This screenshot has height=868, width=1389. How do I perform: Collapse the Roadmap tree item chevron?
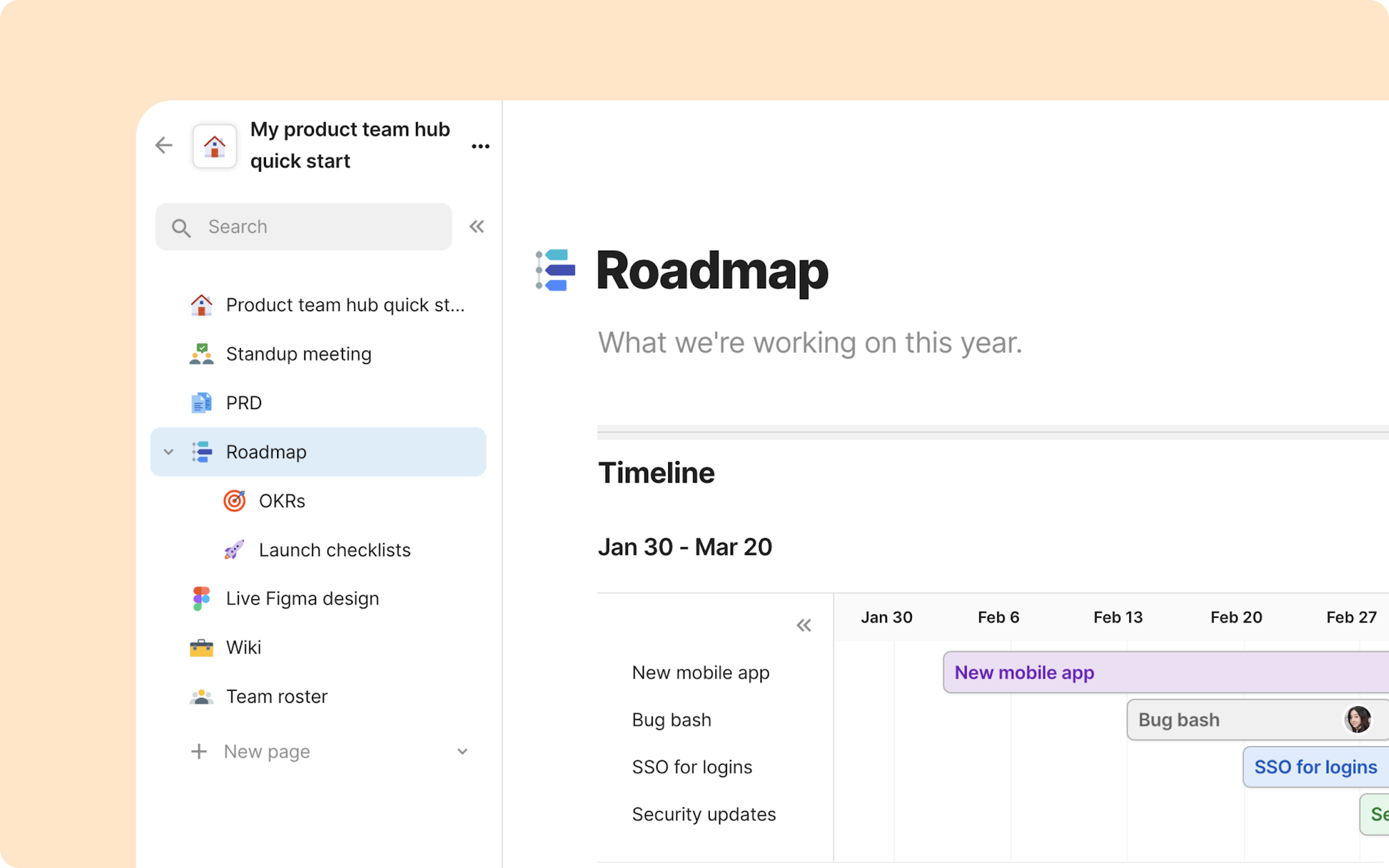click(169, 452)
